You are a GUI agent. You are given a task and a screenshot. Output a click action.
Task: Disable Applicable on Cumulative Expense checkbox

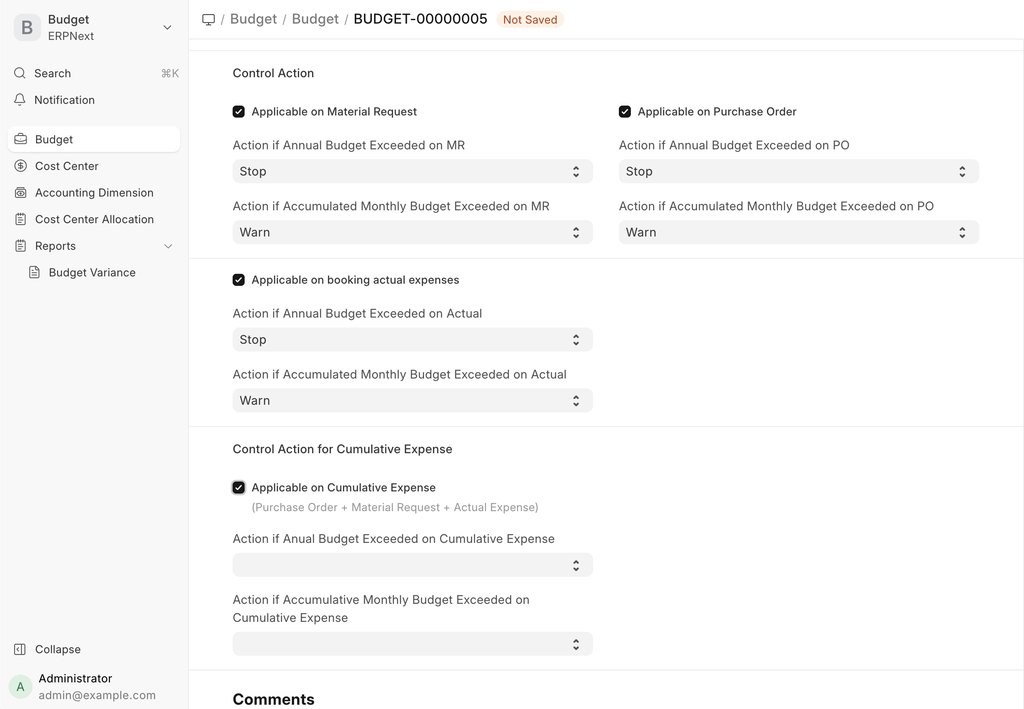239,488
